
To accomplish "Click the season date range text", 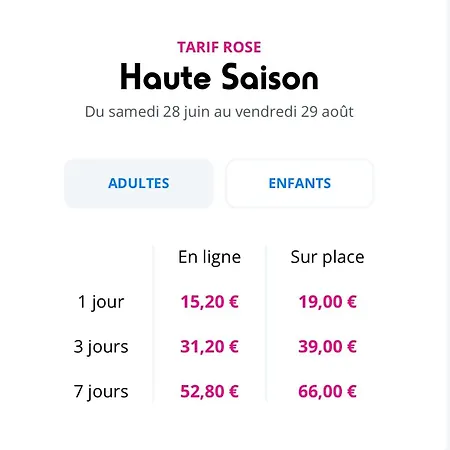I will click(x=219, y=112).
